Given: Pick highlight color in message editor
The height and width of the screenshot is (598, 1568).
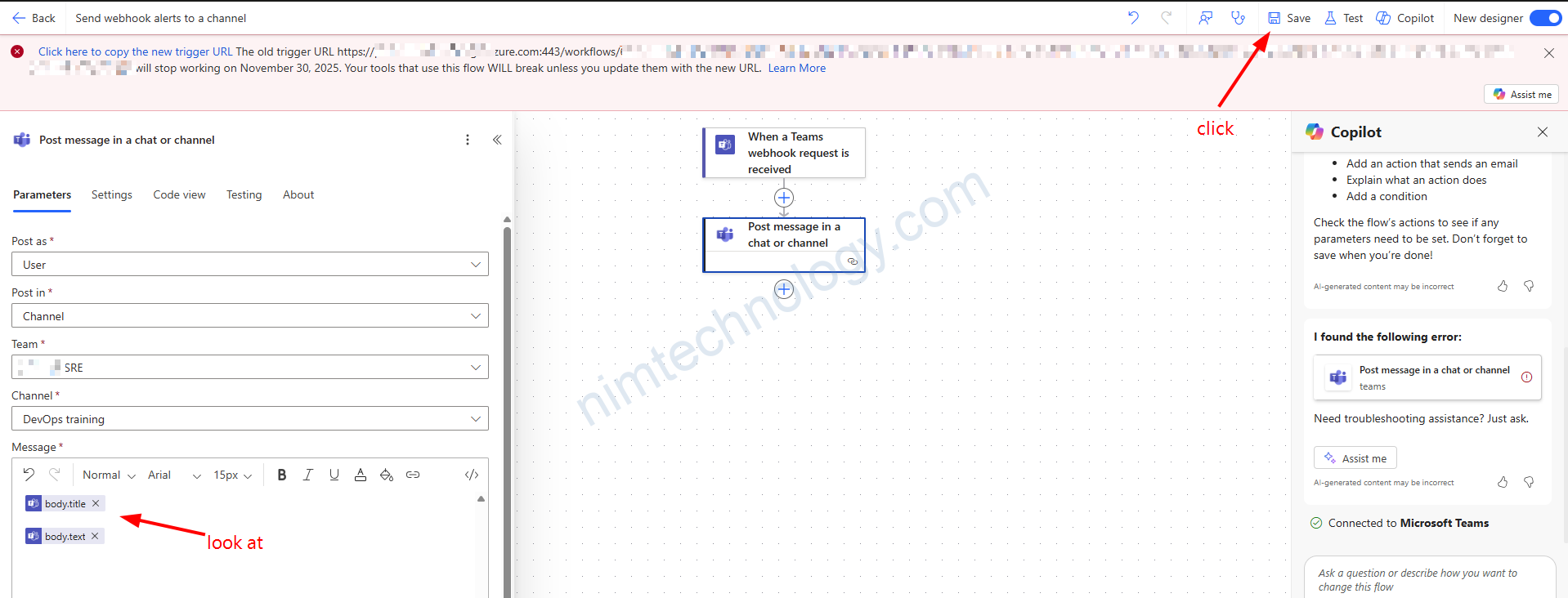Looking at the screenshot, I should point(387,475).
